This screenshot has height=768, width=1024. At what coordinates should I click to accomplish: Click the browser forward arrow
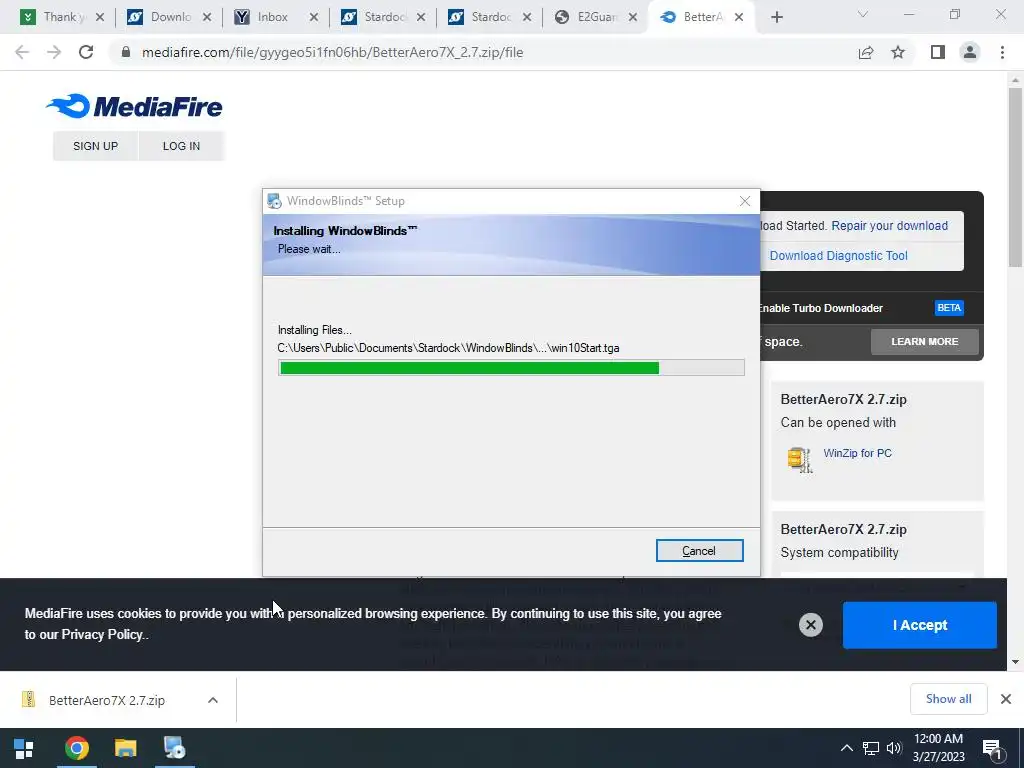coord(54,52)
